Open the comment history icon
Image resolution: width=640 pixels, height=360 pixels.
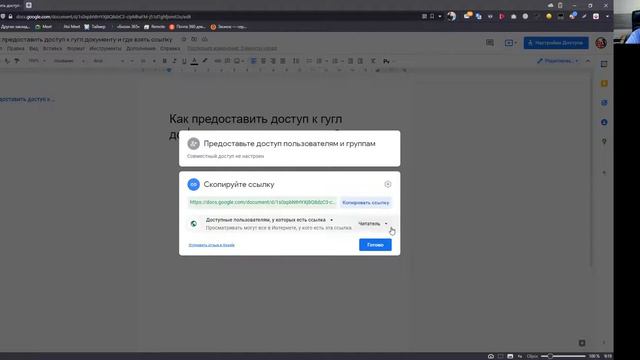[x=490, y=43]
